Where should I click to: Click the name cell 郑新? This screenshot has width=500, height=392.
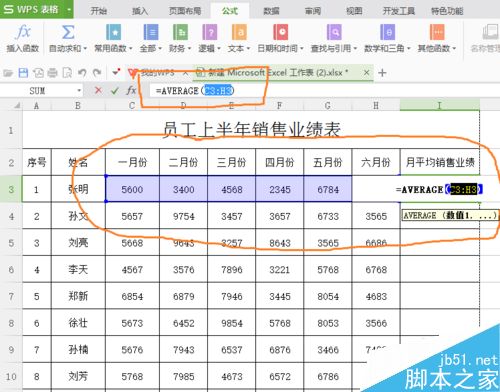[78, 296]
